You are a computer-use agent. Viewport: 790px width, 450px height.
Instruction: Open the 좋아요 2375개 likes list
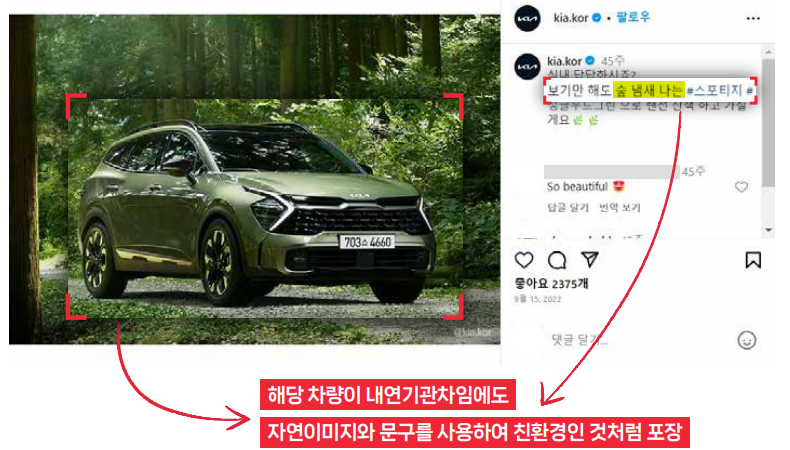click(x=551, y=284)
